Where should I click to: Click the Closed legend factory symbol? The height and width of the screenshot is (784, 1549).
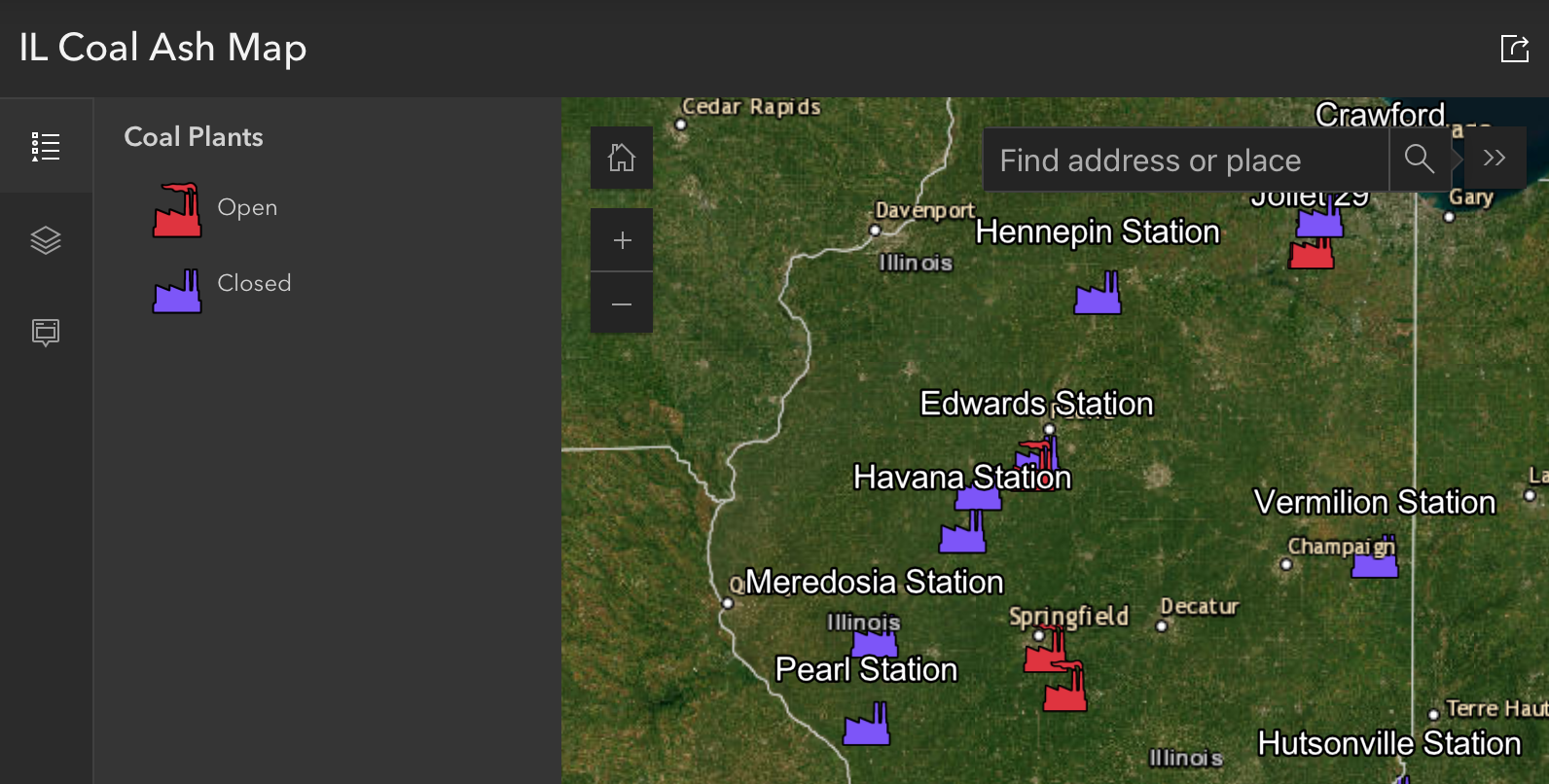[177, 291]
